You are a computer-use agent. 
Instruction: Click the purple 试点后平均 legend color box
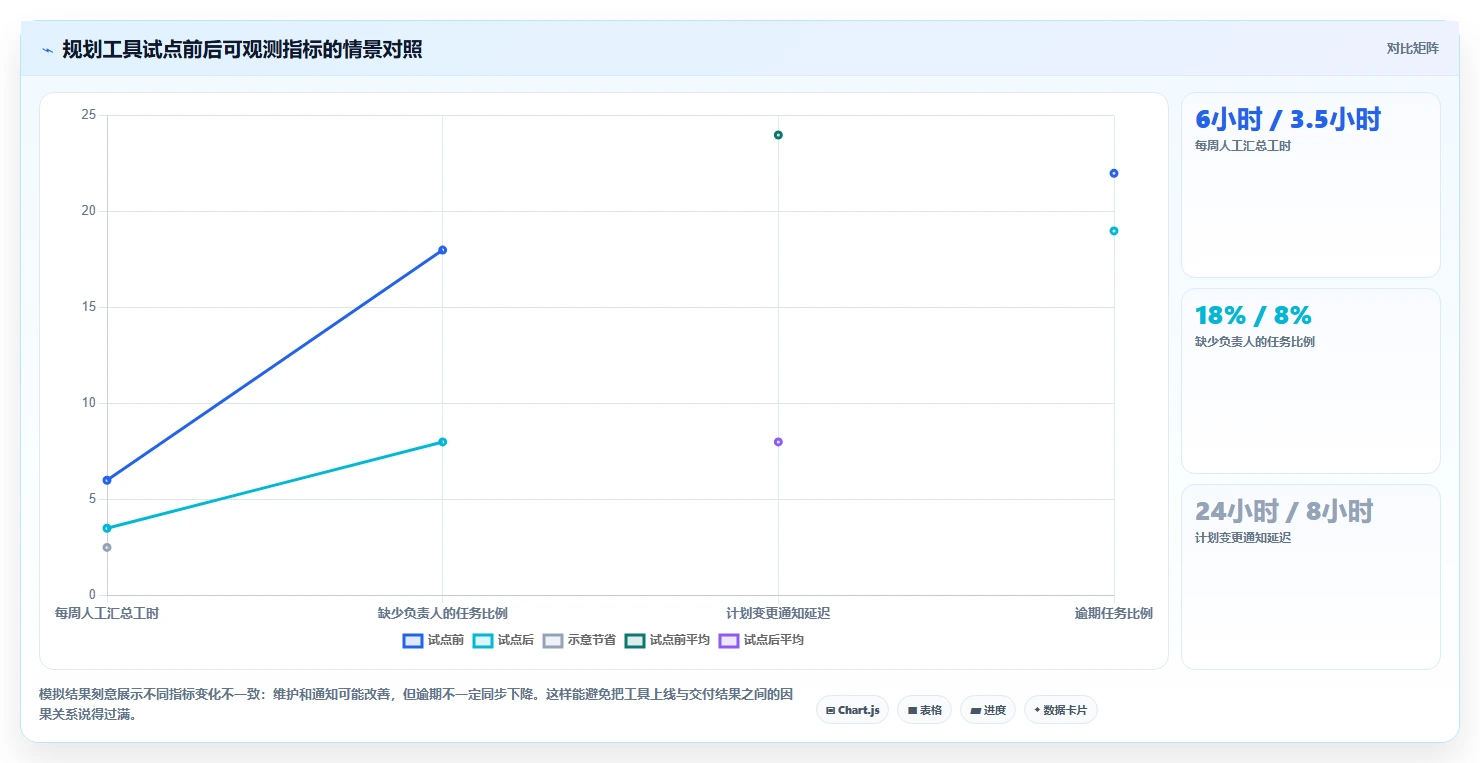pos(729,640)
